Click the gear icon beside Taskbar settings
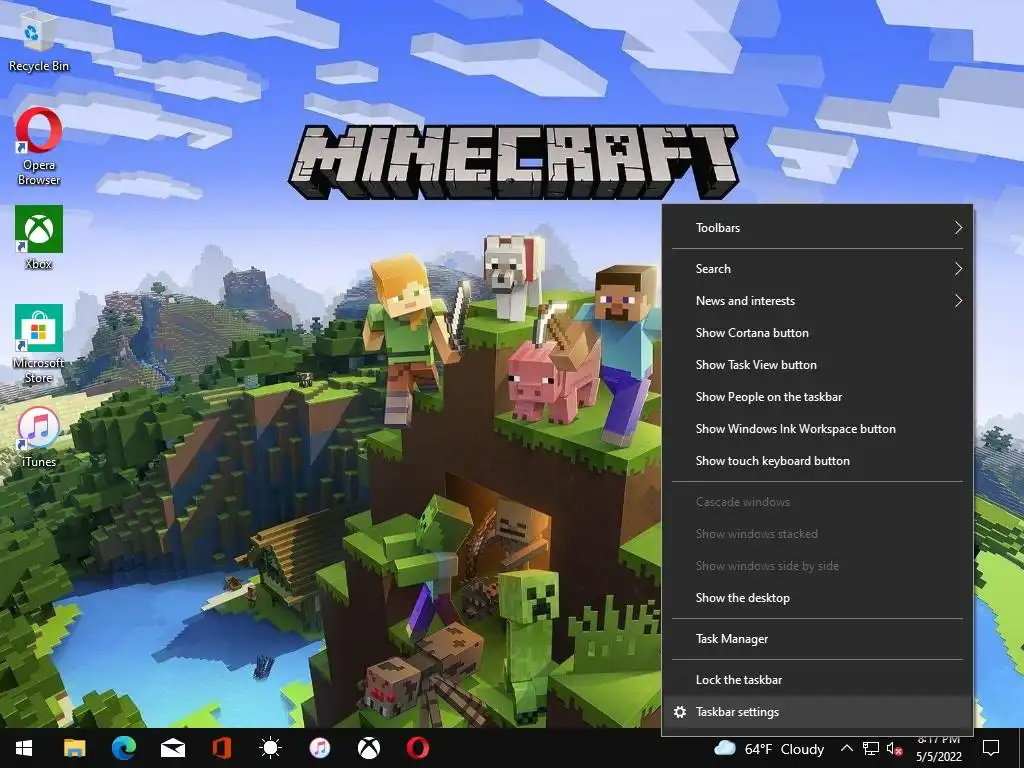Image resolution: width=1024 pixels, height=768 pixels. tap(680, 712)
